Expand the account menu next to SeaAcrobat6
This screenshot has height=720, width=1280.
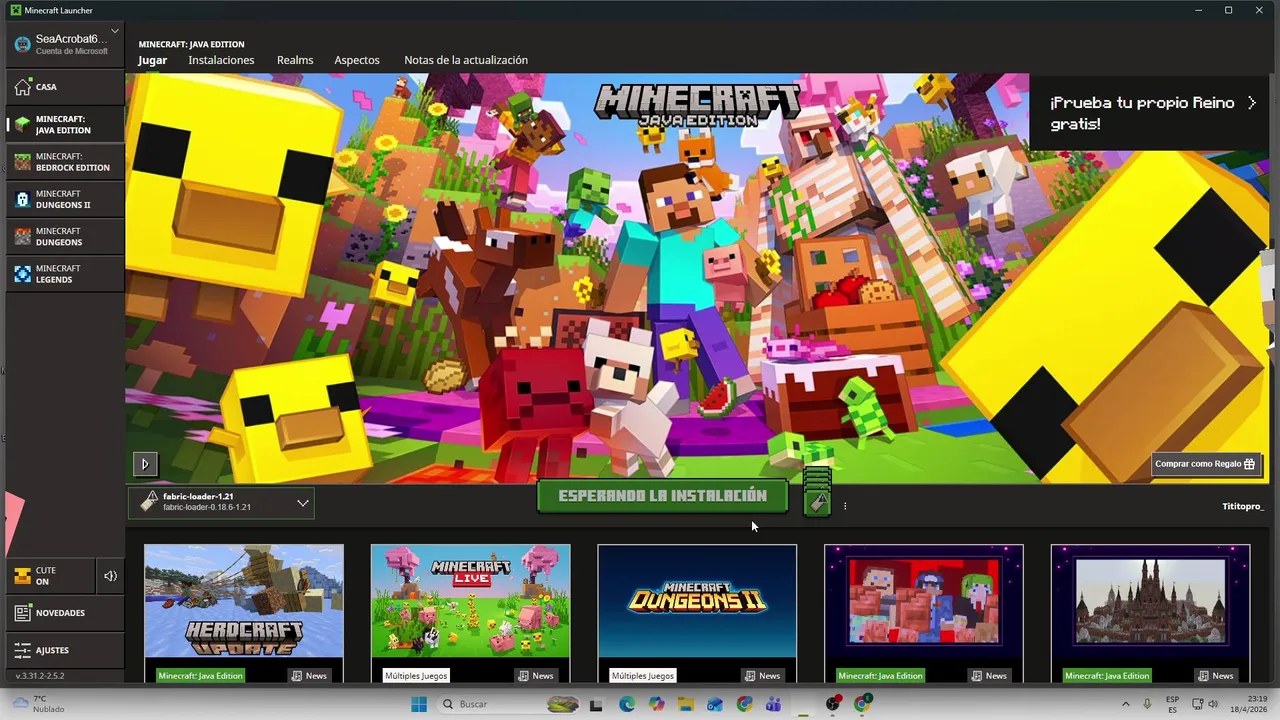[x=115, y=31]
